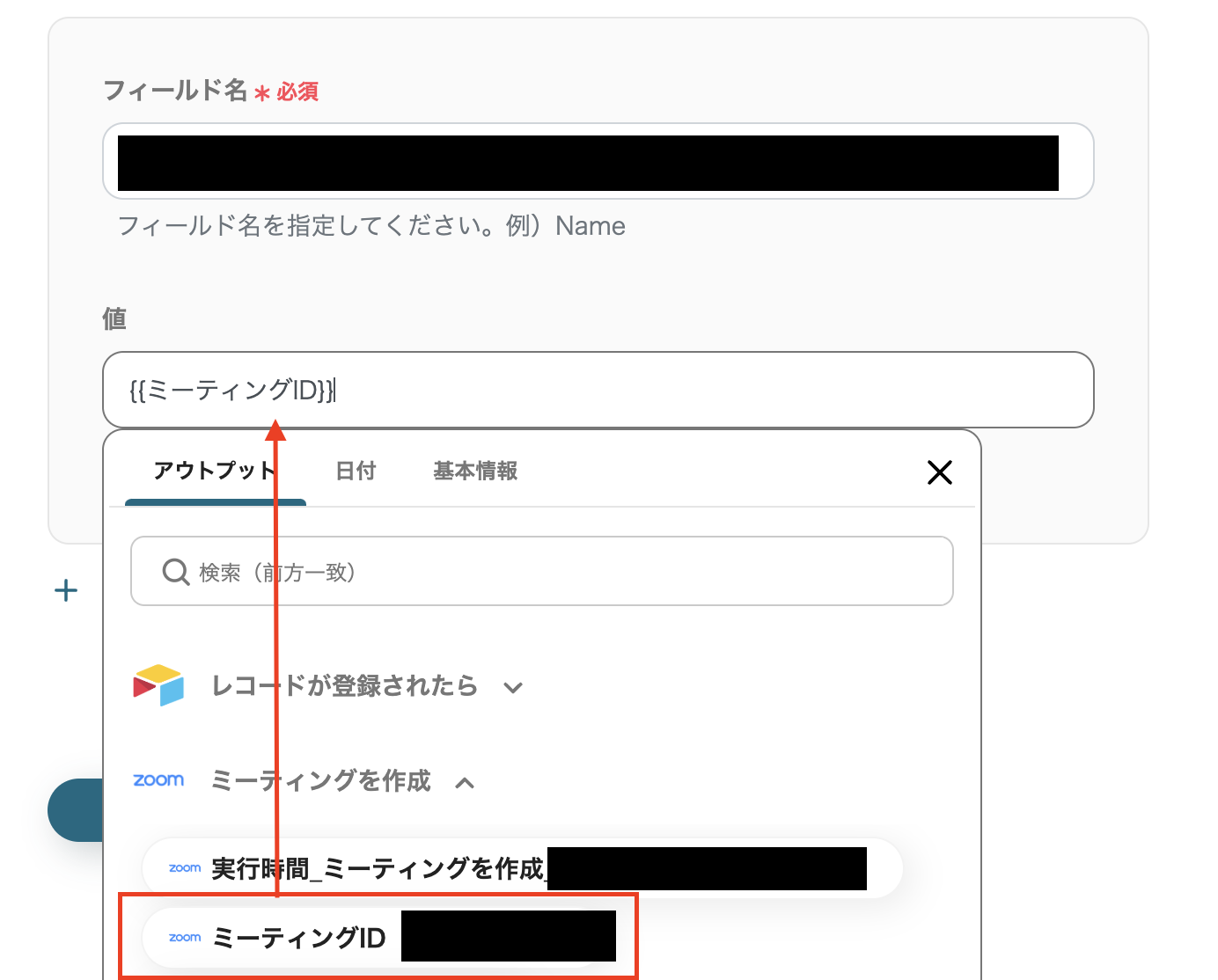This screenshot has width=1218, height=980.
Task: Click the magnifying glass search icon
Action: pyautogui.click(x=176, y=572)
